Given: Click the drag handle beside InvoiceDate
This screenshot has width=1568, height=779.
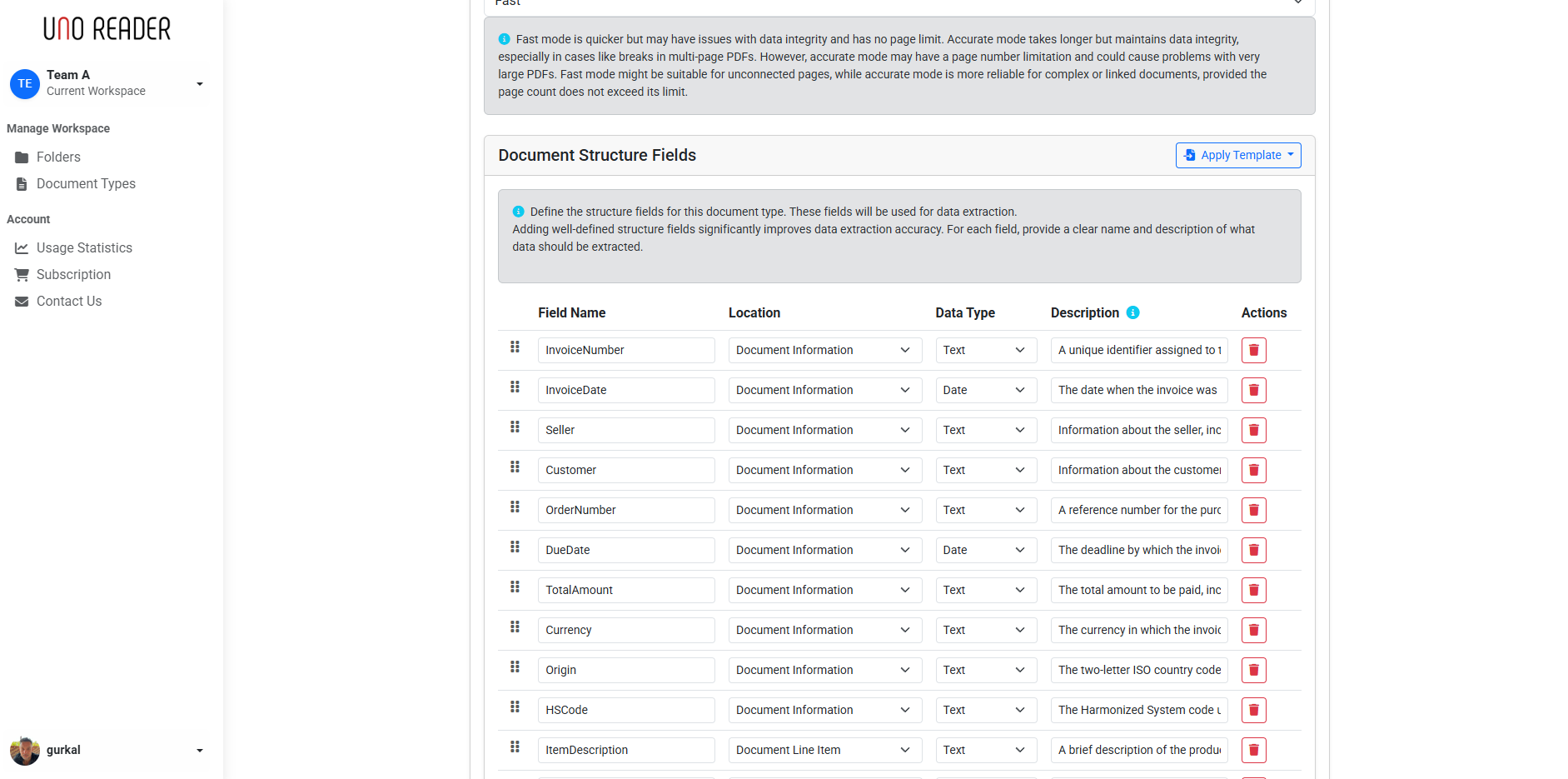Looking at the screenshot, I should [x=515, y=387].
